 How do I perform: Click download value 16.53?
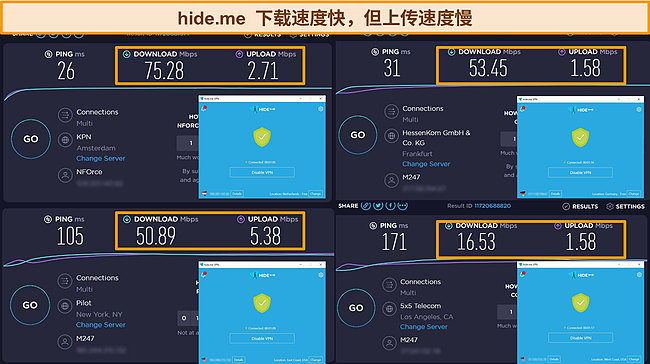(476, 242)
